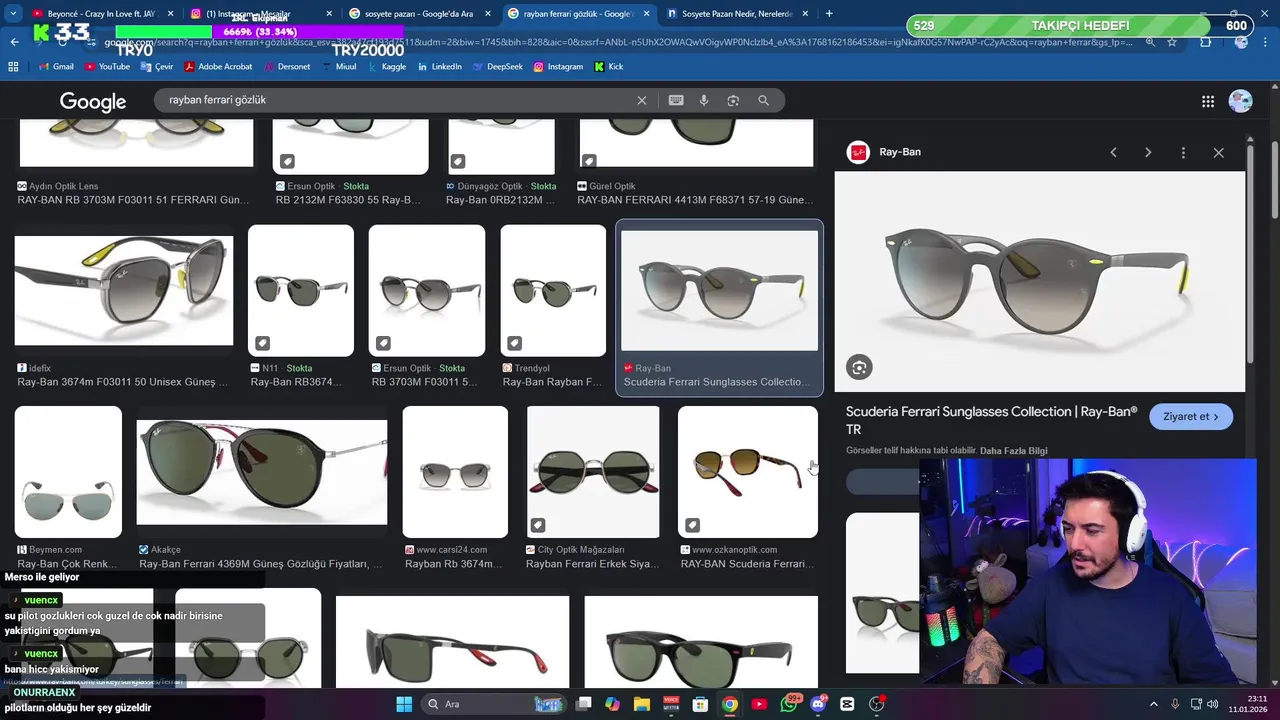Open the Akakçe Ray-Ban Ferrari 4369M thumbnail
This screenshot has height=720, width=1280.
(262, 472)
